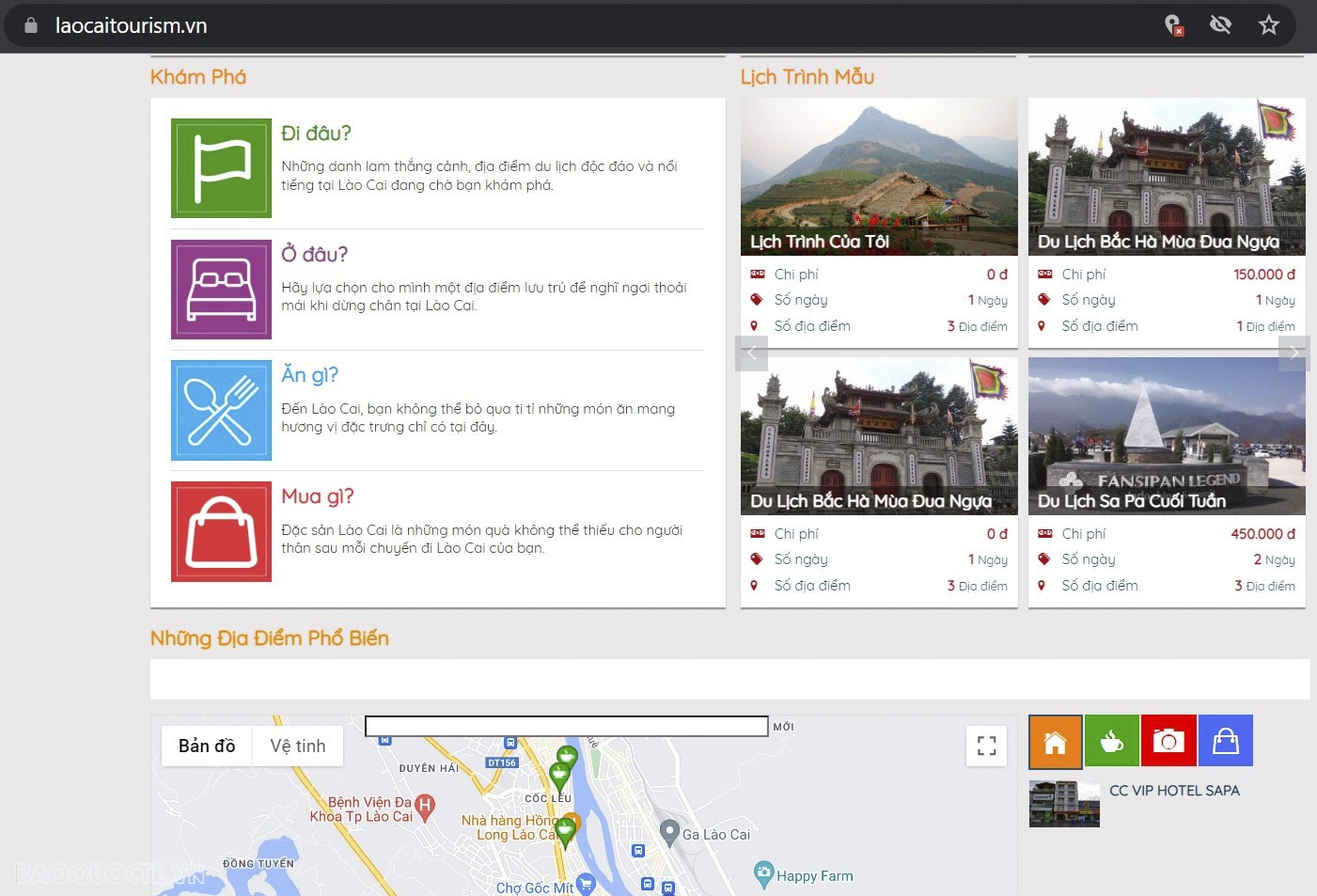
Task: Open the blue fork-and-knife 'Ăn gì?' icon
Action: coord(221,411)
